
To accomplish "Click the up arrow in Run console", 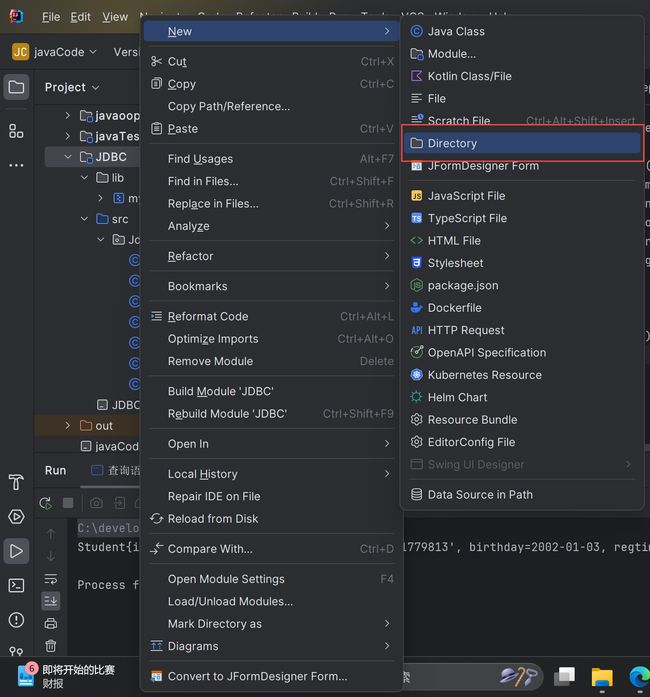I will [x=51, y=534].
